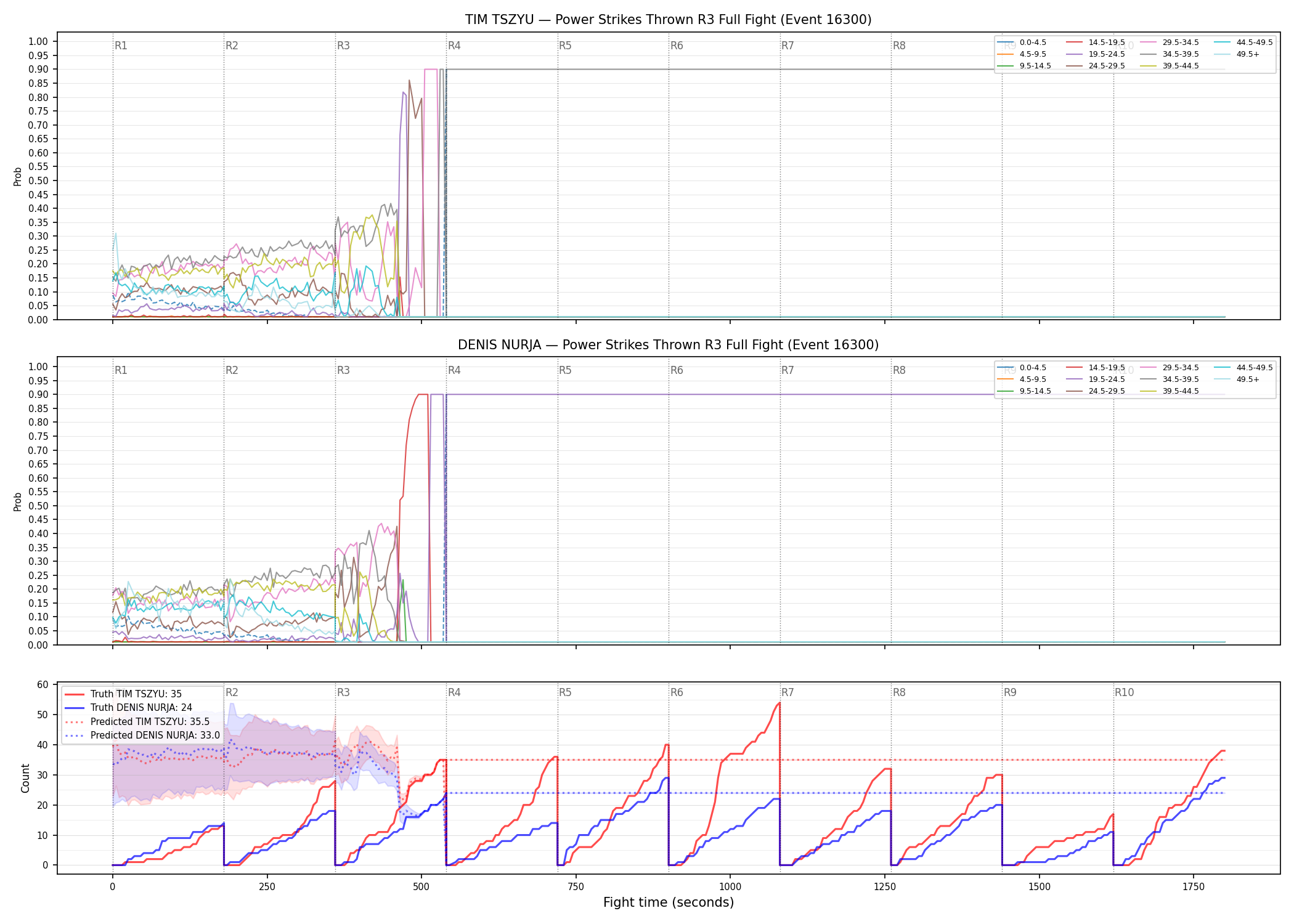Click the 1000 tick label on the x-axis

(x=730, y=887)
